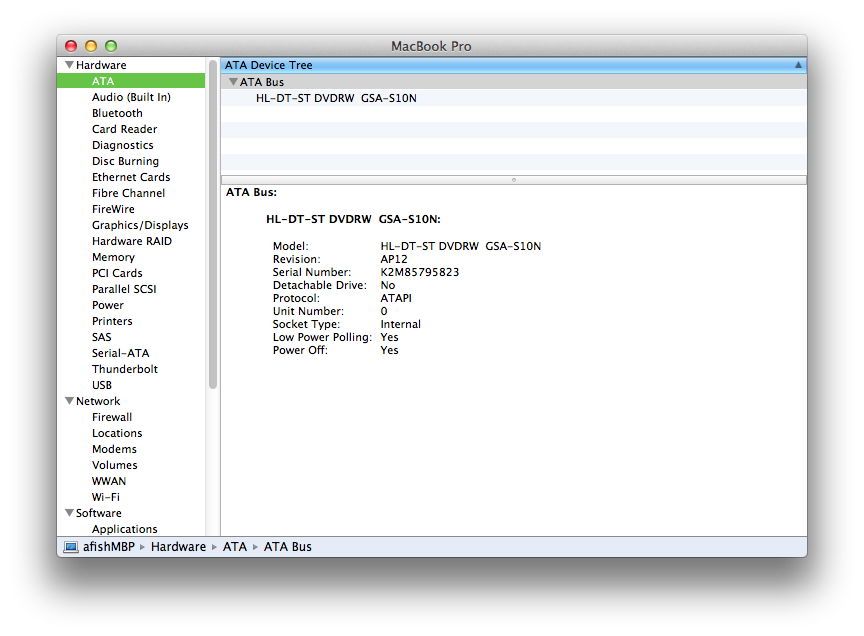Viewport: 864px width, 636px height.
Task: Open Memory information
Action: click(114, 257)
